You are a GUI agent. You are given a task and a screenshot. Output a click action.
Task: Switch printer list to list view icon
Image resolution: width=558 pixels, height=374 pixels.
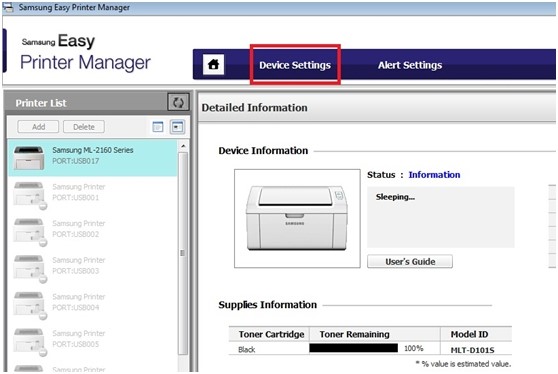(x=158, y=127)
